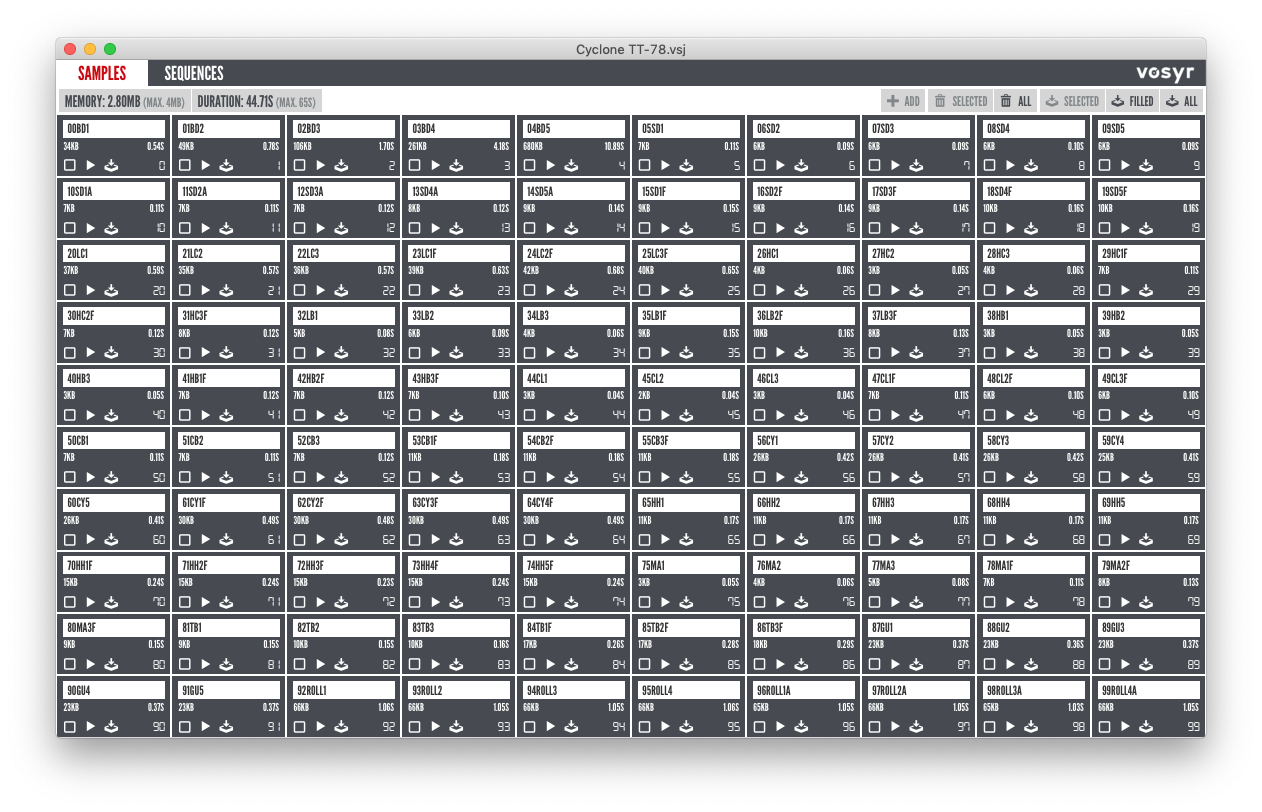
Task: Download all samples
Action: (x=1182, y=101)
